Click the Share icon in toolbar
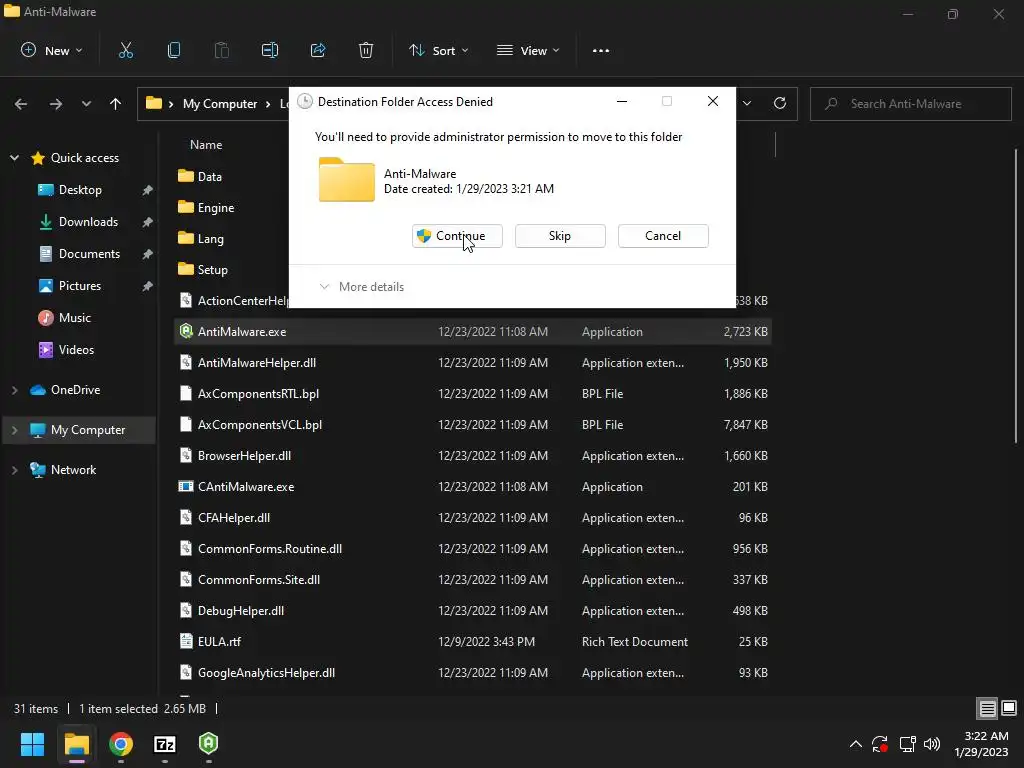Screen dimensions: 1024x768 318,50
